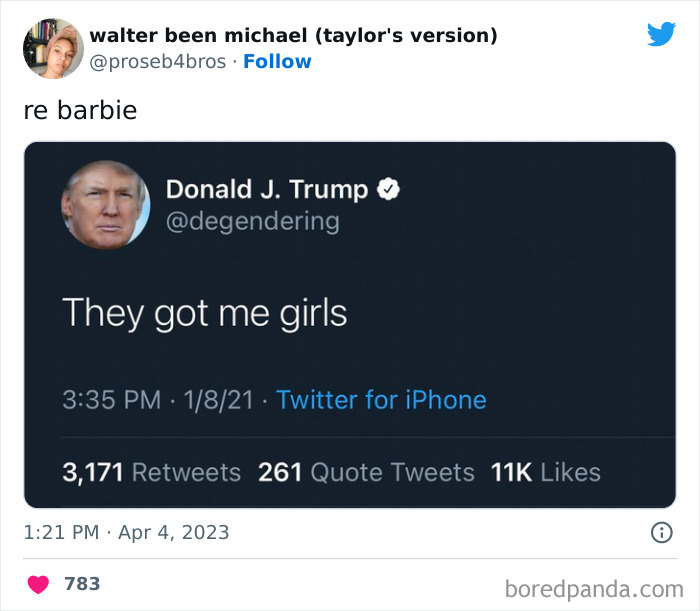This screenshot has width=700, height=611.
Task: Click the verified checkmark badge
Action: (388, 189)
